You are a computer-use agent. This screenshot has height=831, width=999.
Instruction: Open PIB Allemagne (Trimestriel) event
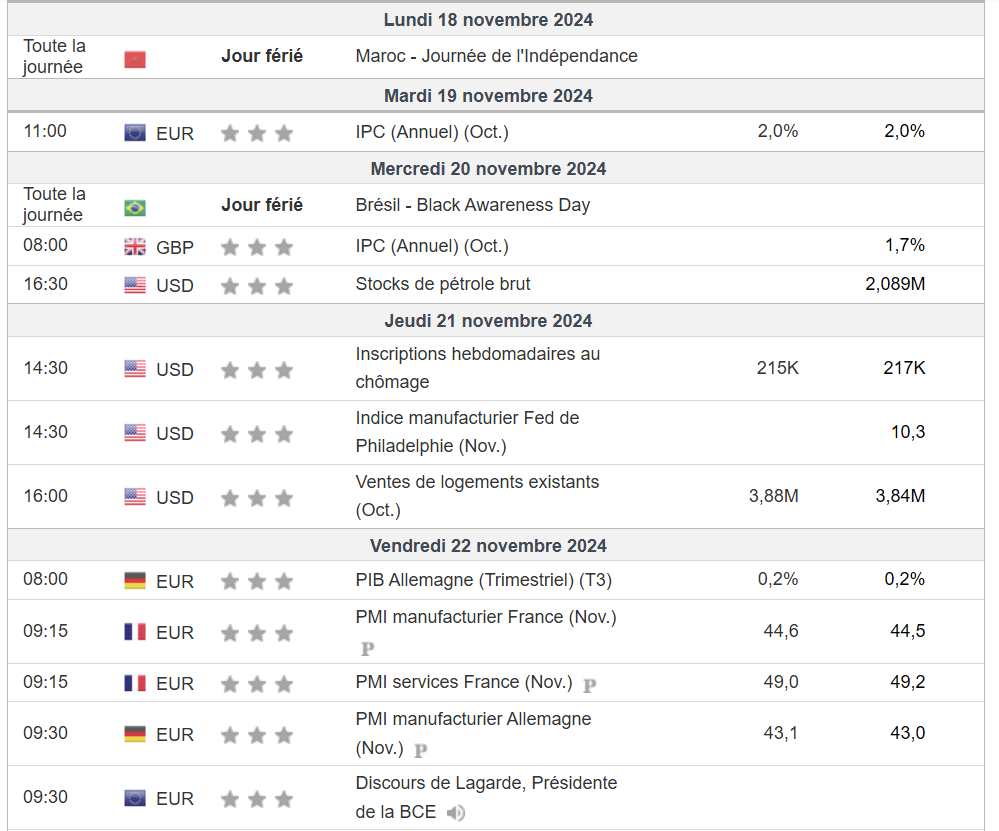tap(483, 579)
